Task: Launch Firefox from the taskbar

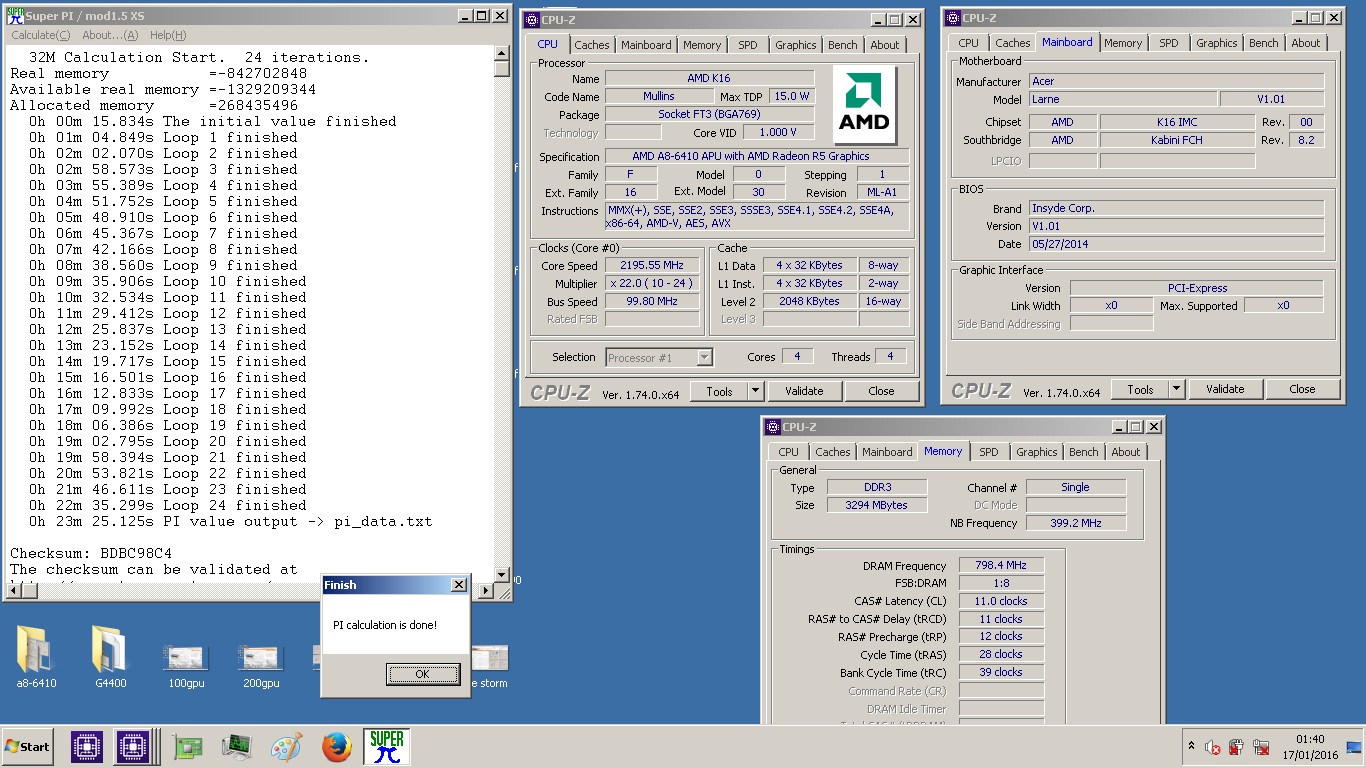Action: click(337, 747)
